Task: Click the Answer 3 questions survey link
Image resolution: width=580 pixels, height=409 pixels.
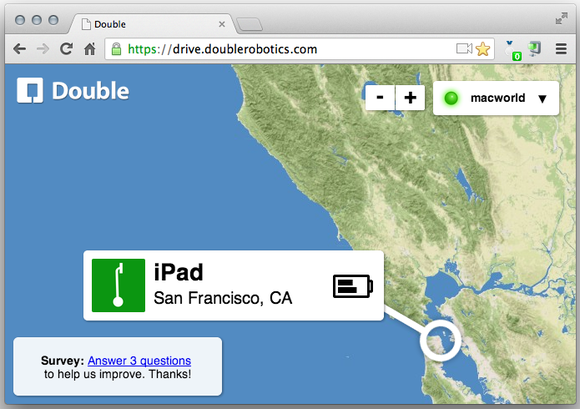Action: [139, 361]
